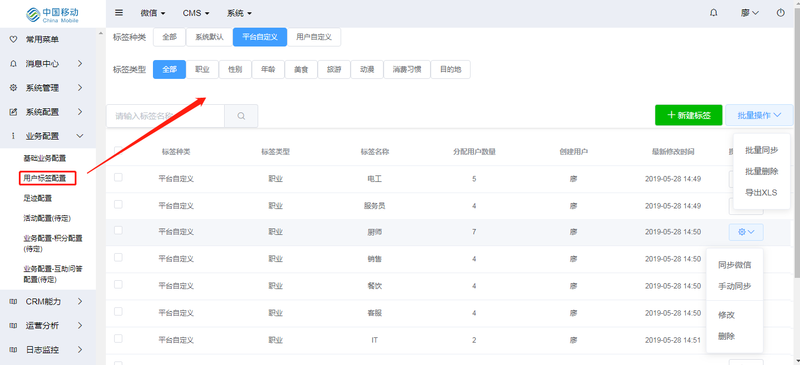Select 批量同步 from the batch menu

(761, 150)
